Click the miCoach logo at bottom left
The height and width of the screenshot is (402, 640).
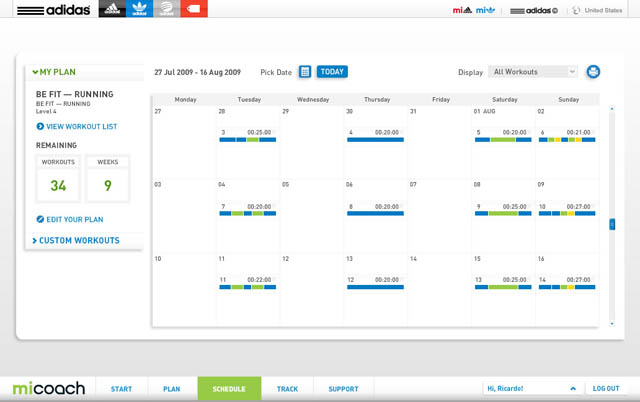(x=49, y=388)
